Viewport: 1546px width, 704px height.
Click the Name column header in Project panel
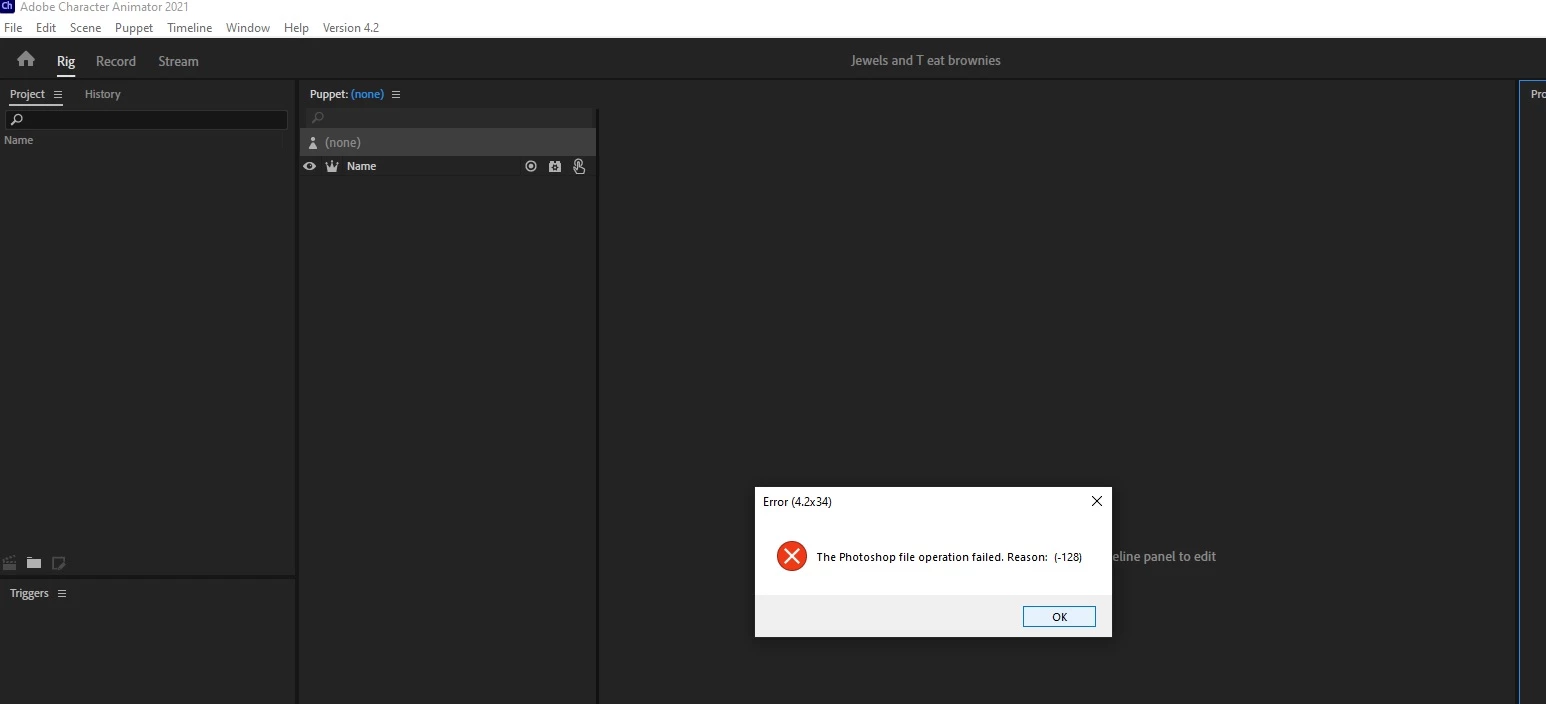(19, 140)
